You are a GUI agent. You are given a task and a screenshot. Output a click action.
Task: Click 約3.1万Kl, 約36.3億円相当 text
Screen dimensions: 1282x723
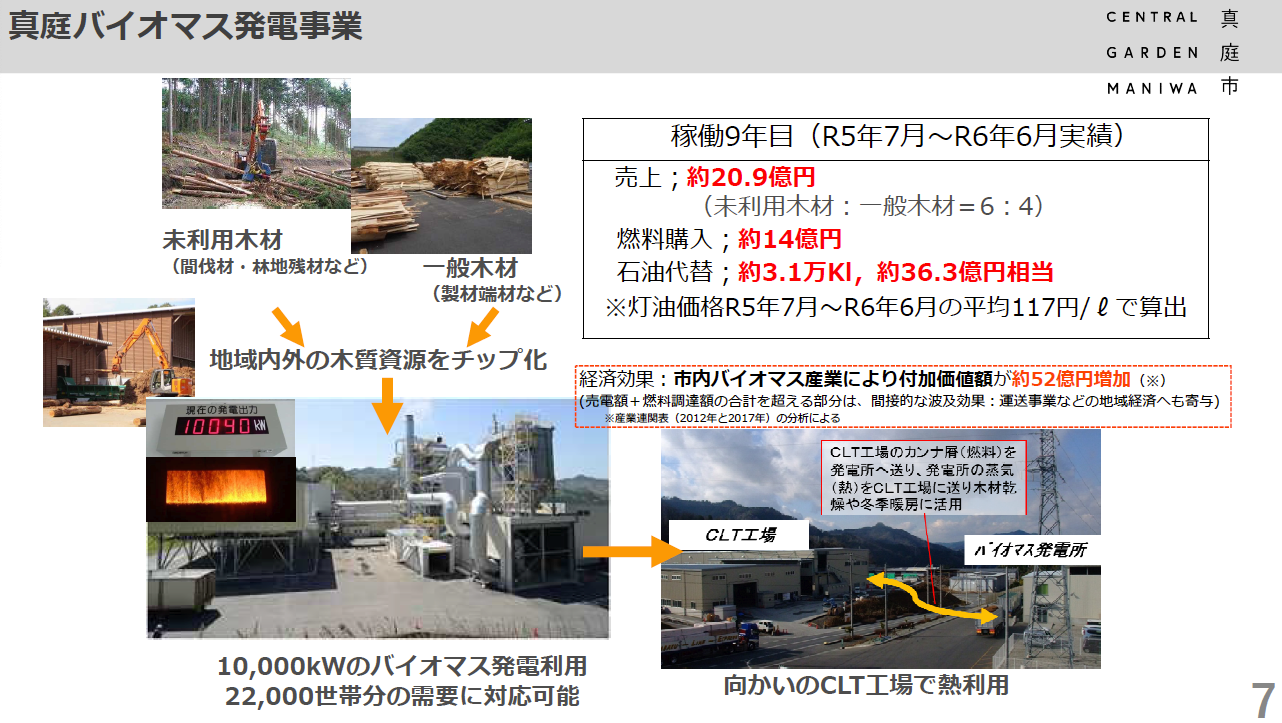(x=896, y=272)
